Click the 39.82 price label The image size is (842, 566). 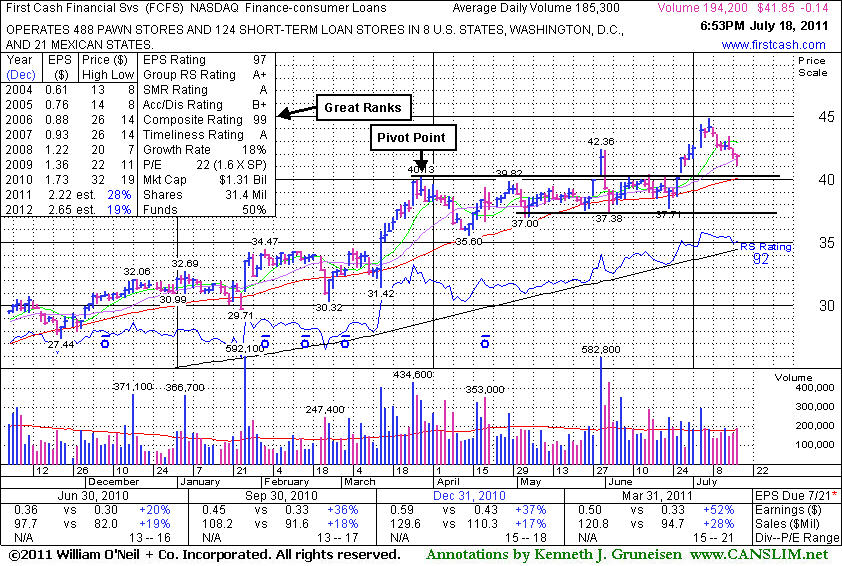(509, 173)
